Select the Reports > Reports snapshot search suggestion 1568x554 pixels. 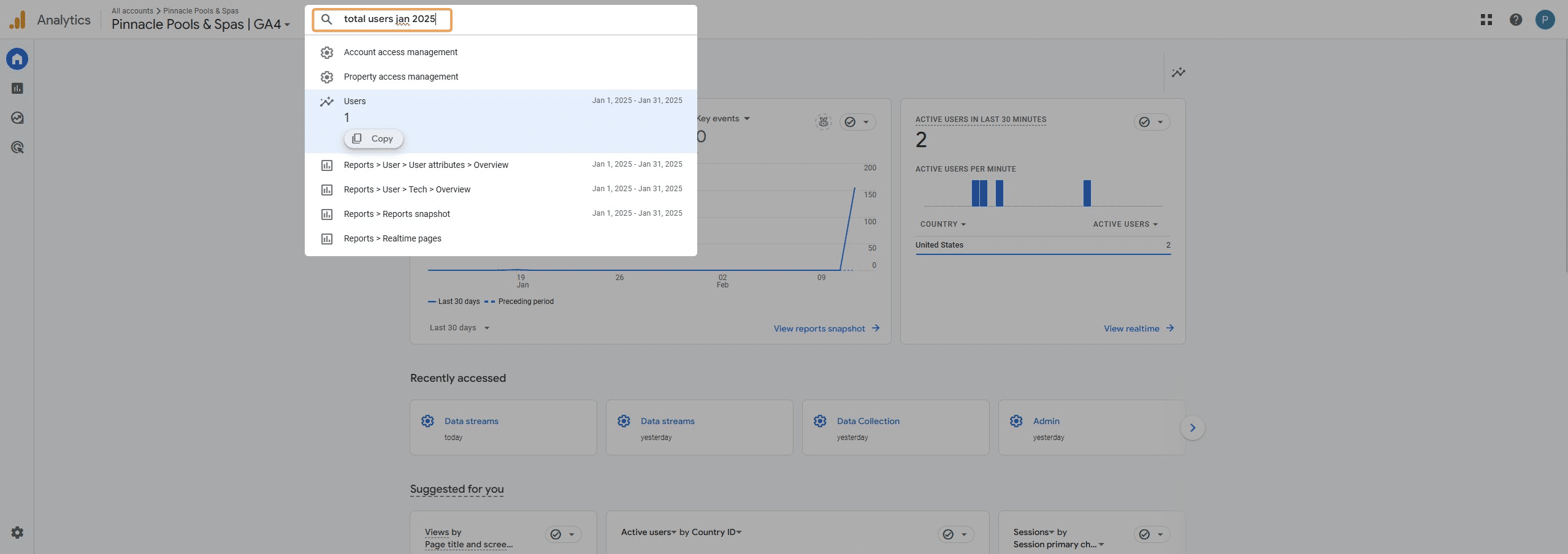click(x=396, y=213)
